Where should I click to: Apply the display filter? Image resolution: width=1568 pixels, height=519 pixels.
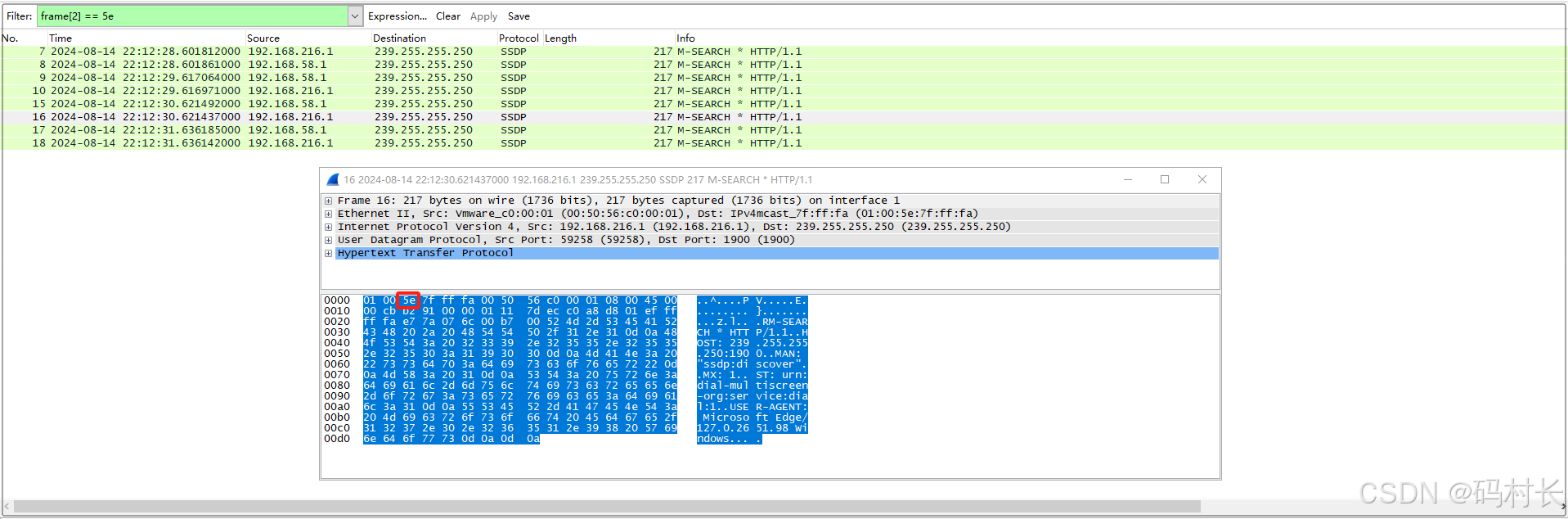pyautogui.click(x=483, y=16)
